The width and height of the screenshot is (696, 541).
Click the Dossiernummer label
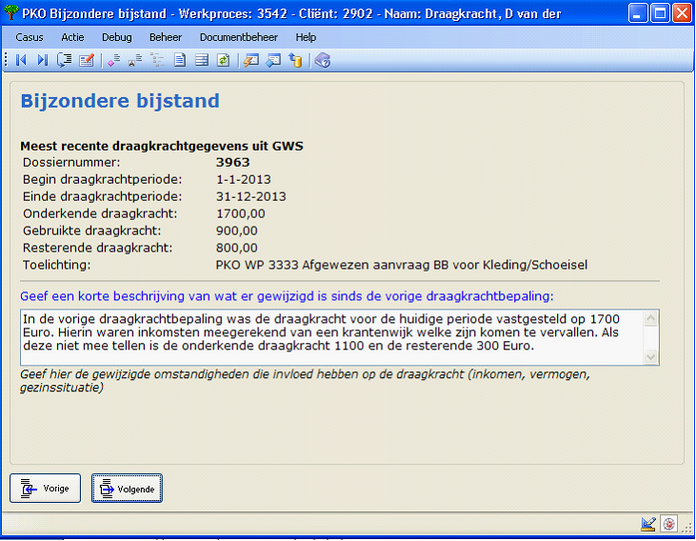coord(71,162)
